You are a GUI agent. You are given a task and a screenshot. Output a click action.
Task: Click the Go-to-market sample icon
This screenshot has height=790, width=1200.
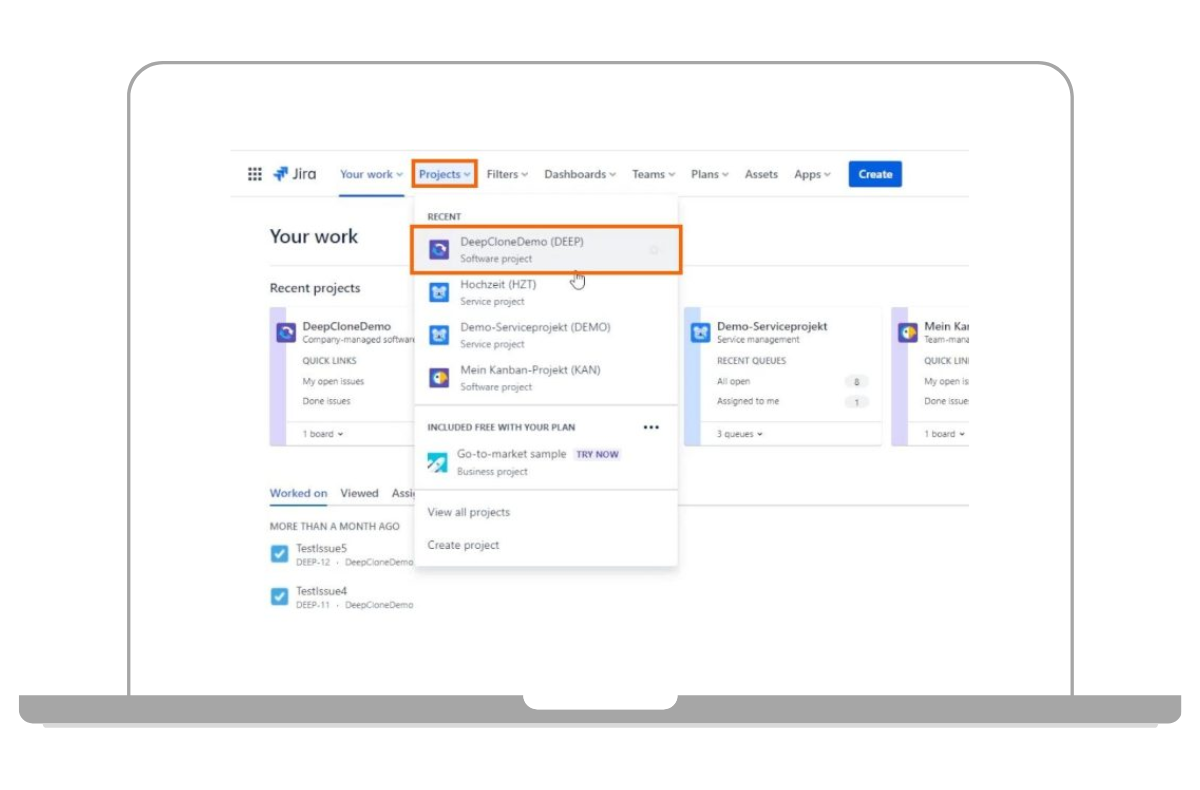(438, 462)
